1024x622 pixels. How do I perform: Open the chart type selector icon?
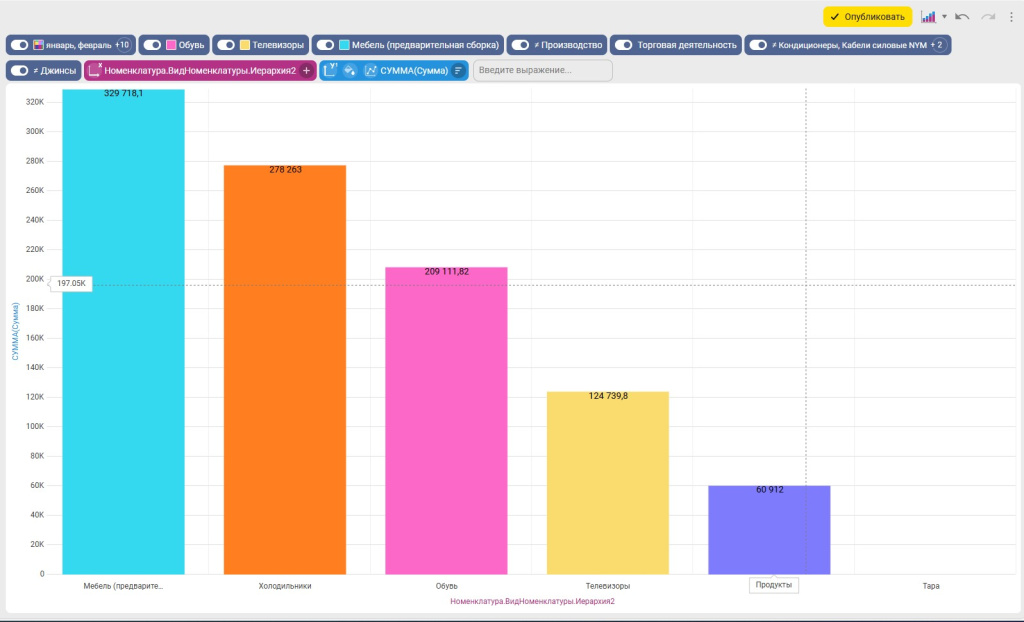[928, 17]
